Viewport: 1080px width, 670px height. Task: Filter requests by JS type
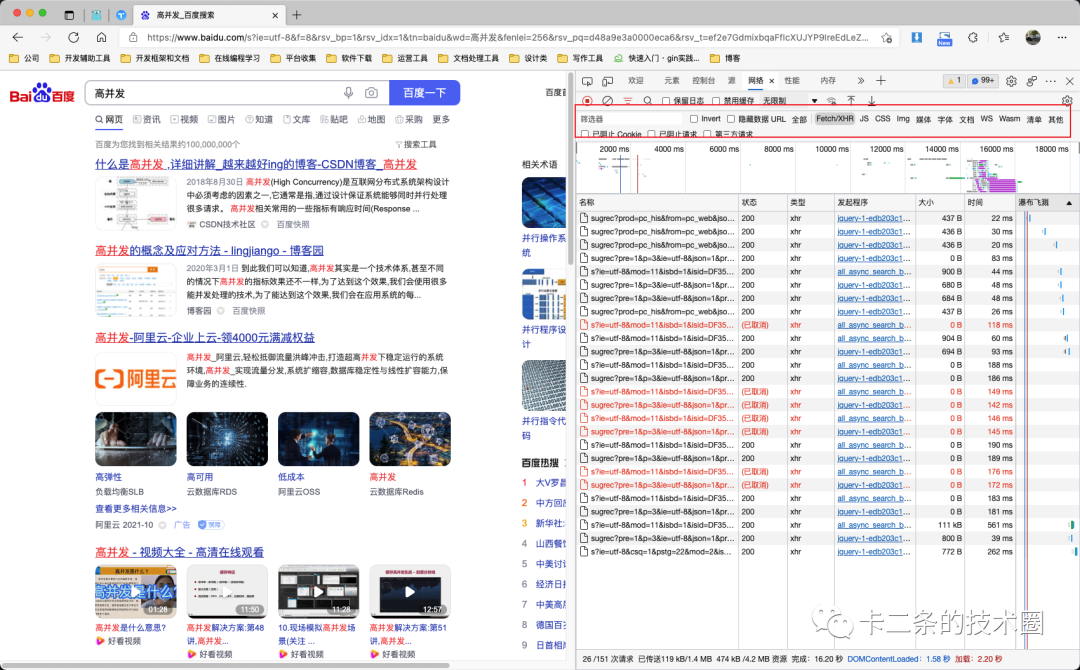pos(864,119)
